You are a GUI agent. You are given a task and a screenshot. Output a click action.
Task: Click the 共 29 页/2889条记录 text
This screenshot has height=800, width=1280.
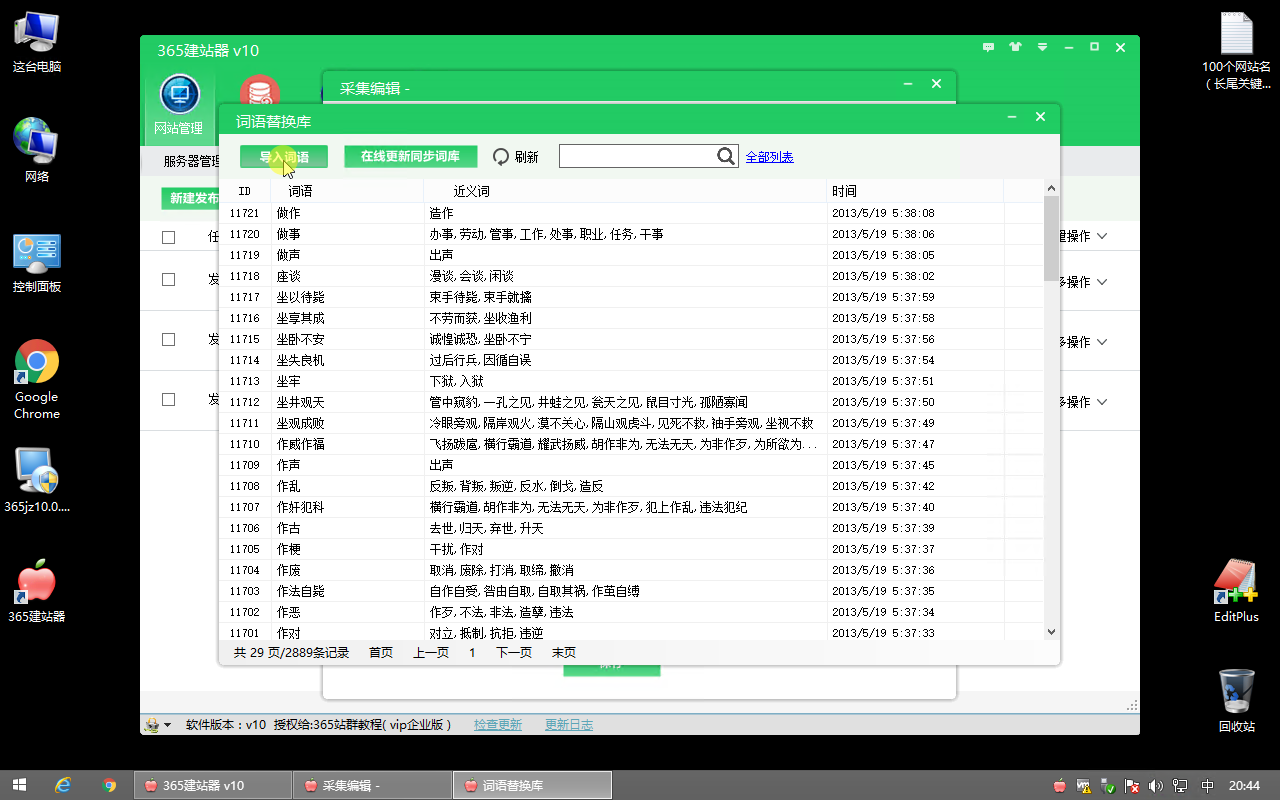[x=291, y=653]
